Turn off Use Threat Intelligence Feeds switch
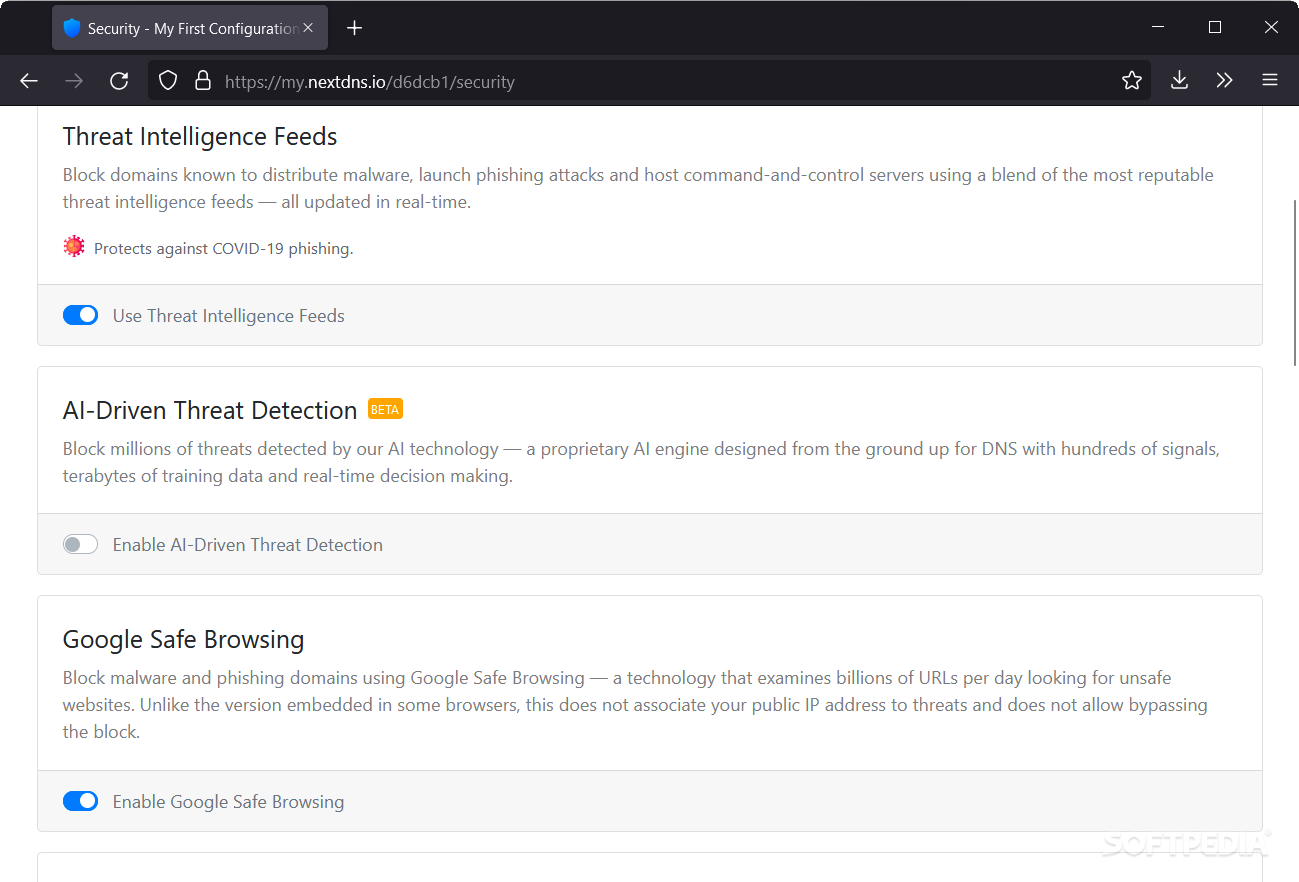The image size is (1299, 882). 80,316
